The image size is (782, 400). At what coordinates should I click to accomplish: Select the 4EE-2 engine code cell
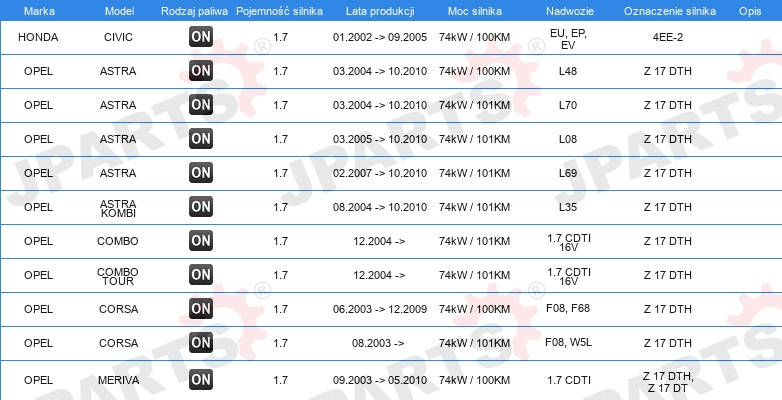tap(668, 37)
